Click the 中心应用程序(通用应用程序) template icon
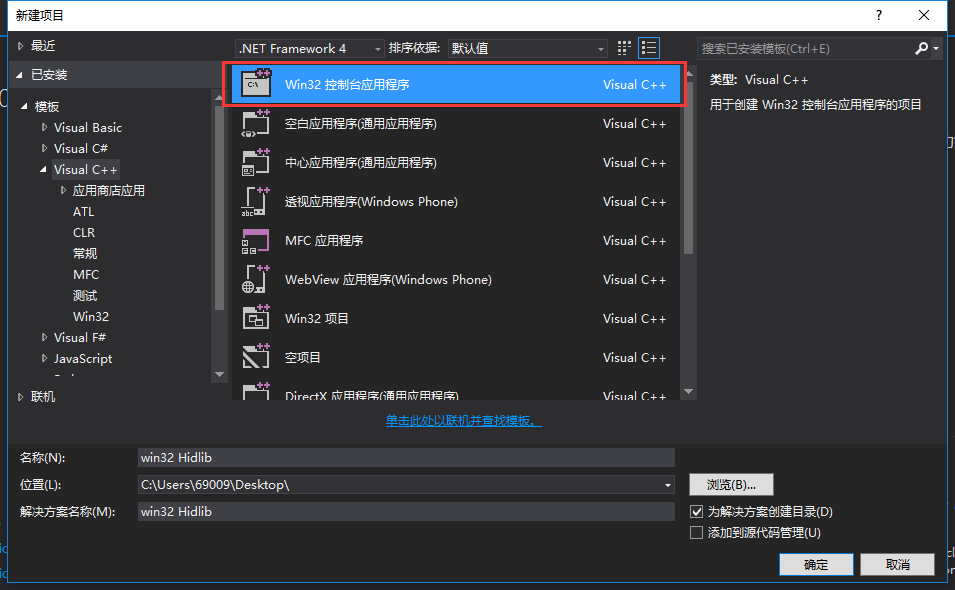This screenshot has width=955, height=590. [x=256, y=163]
